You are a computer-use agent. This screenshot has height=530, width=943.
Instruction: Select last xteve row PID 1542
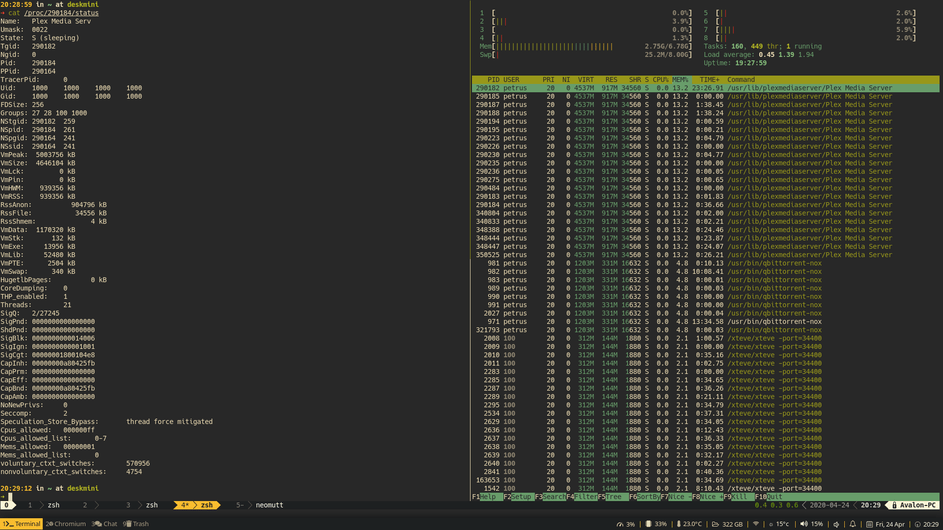(x=705, y=488)
